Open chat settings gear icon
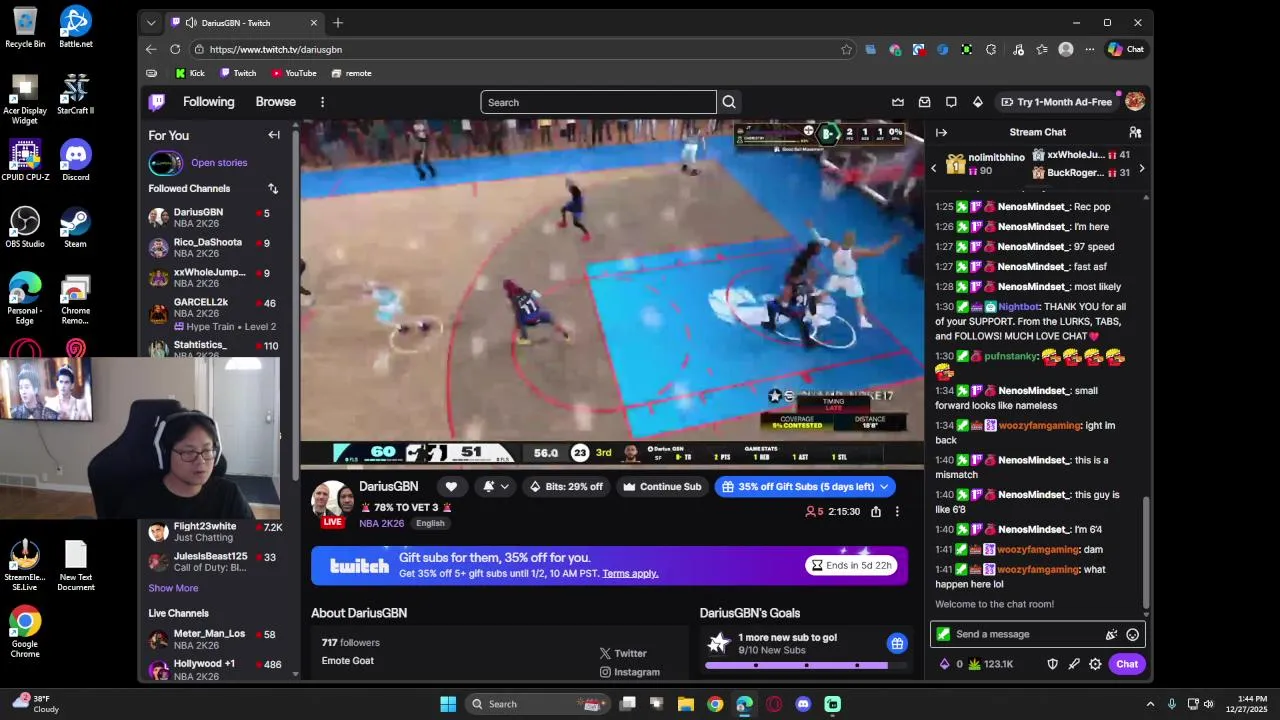The height and width of the screenshot is (720, 1280). click(x=1095, y=664)
